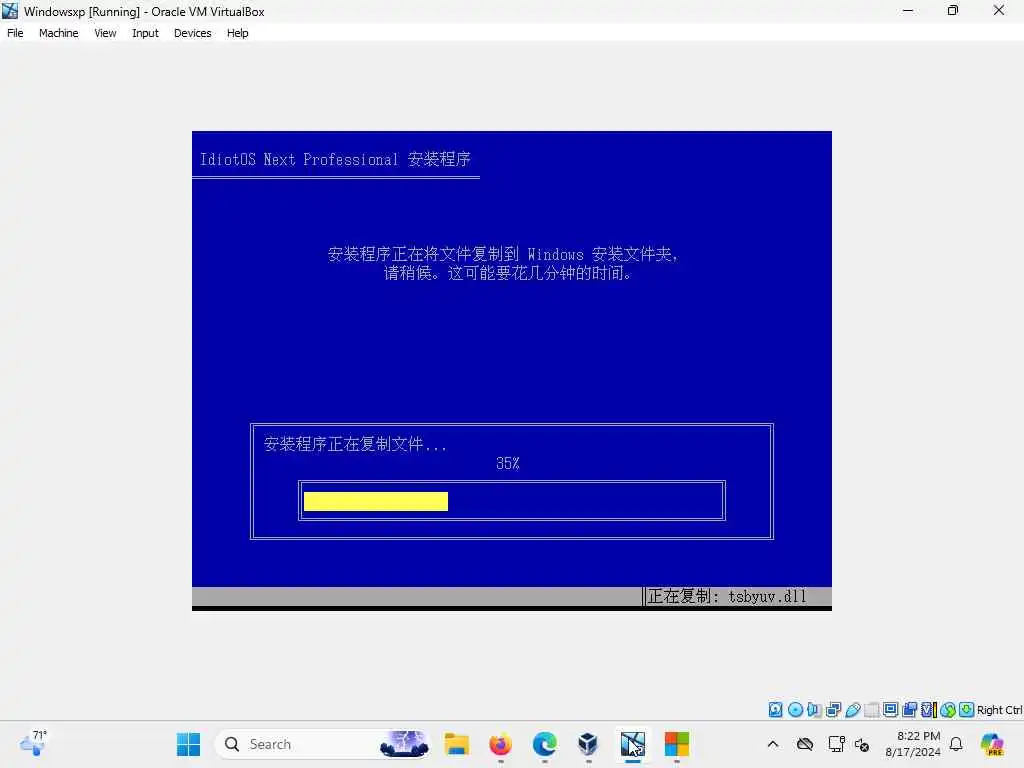Viewport: 1024px width, 768px height.
Task: Open the notifications bell
Action: pyautogui.click(x=956, y=744)
